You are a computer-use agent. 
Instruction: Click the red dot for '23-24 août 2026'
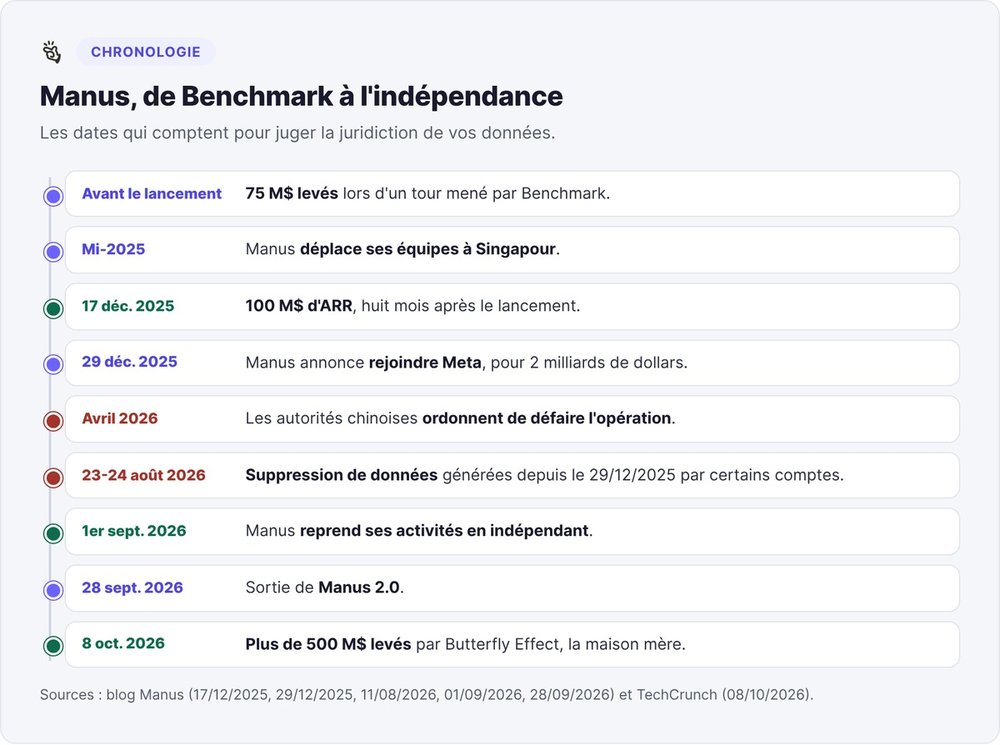[x=54, y=477]
